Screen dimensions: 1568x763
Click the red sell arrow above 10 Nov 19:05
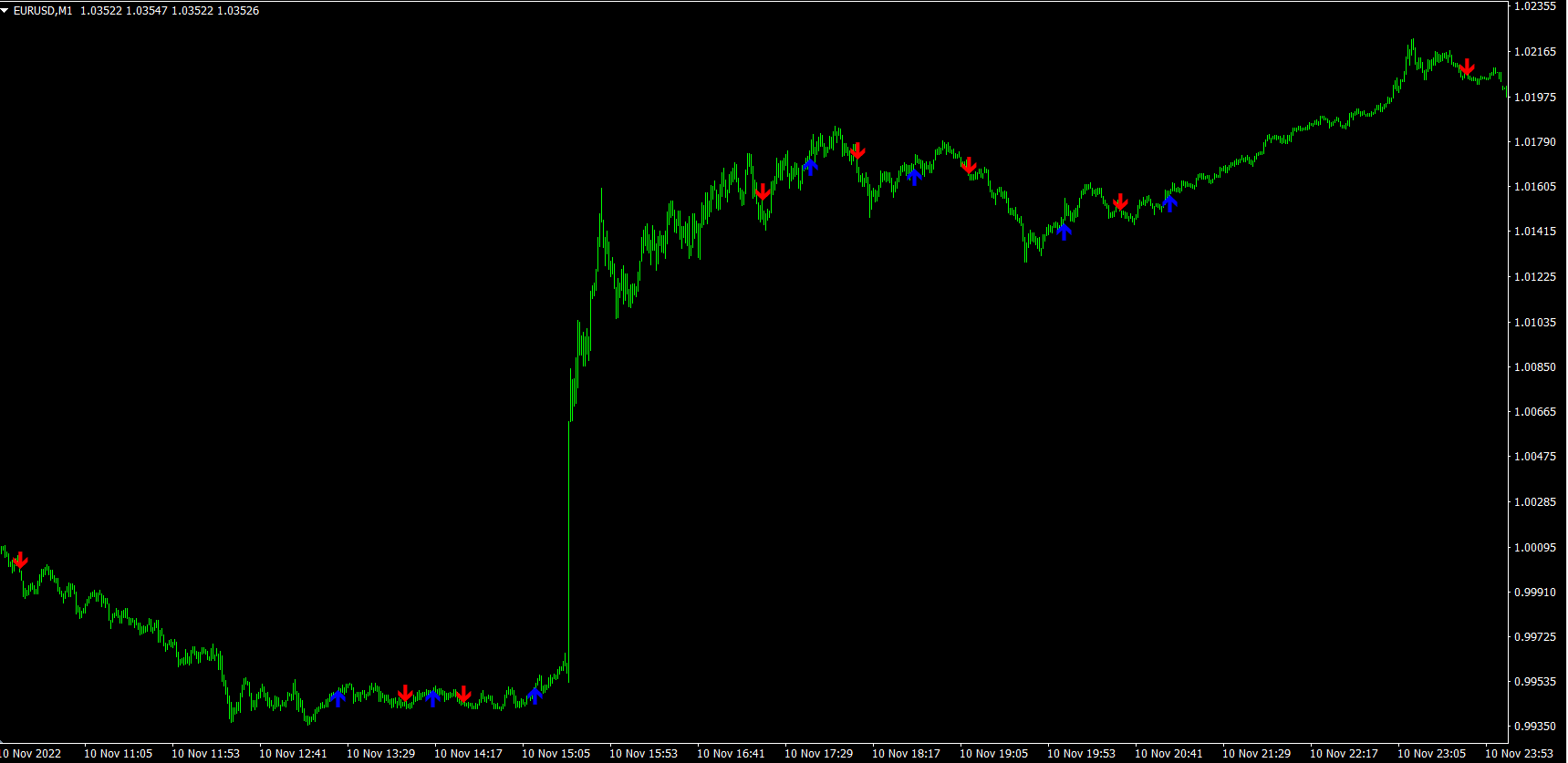point(969,165)
